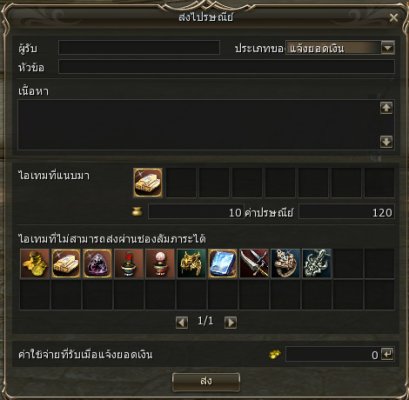409x400 pixels.
Task: Click the ผู้รับ recipient input field
Action: [139, 48]
